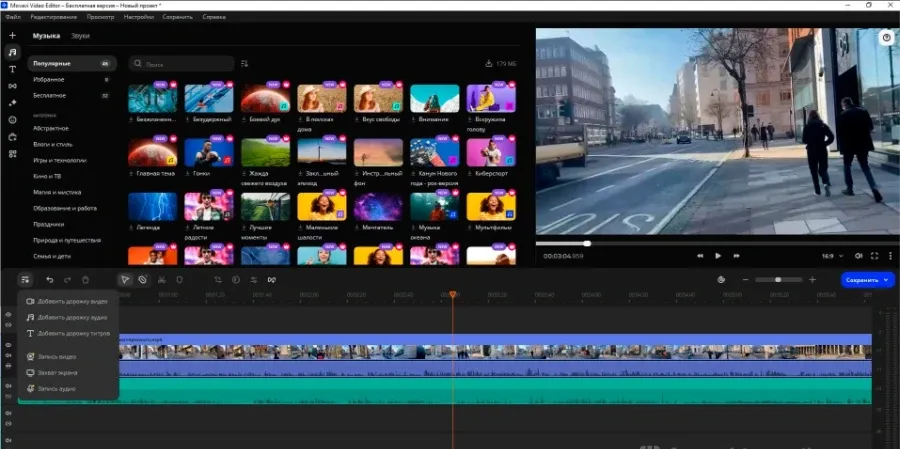
Task: Click the preview seek bar handle
Action: [587, 243]
